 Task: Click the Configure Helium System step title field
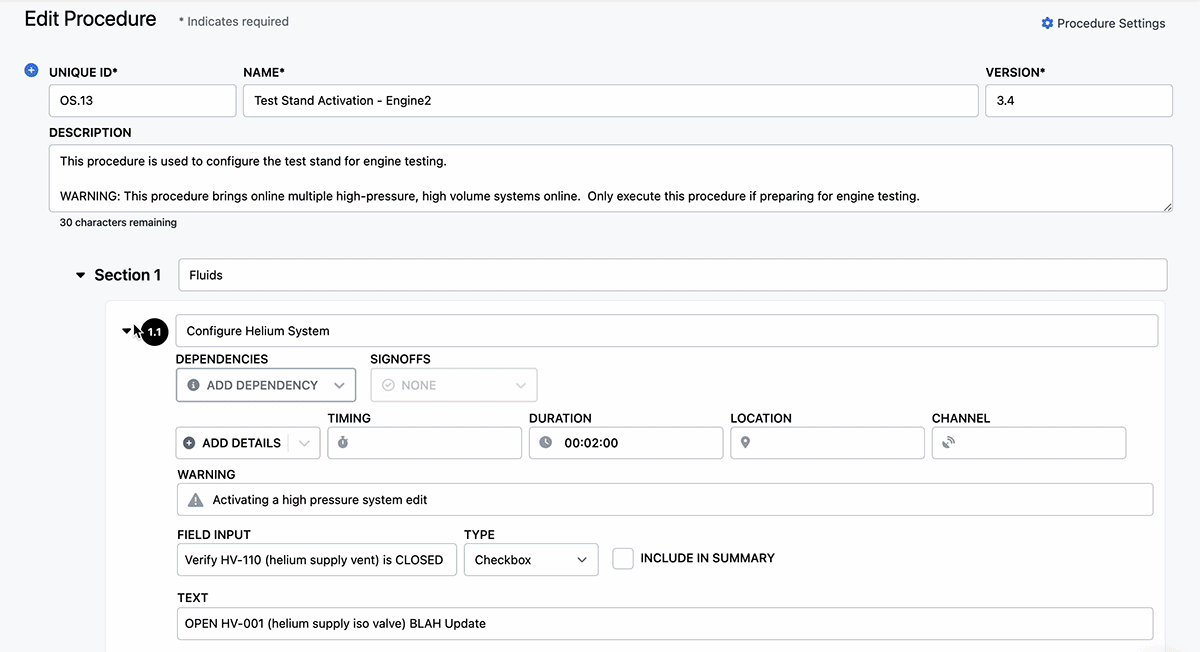pos(667,331)
